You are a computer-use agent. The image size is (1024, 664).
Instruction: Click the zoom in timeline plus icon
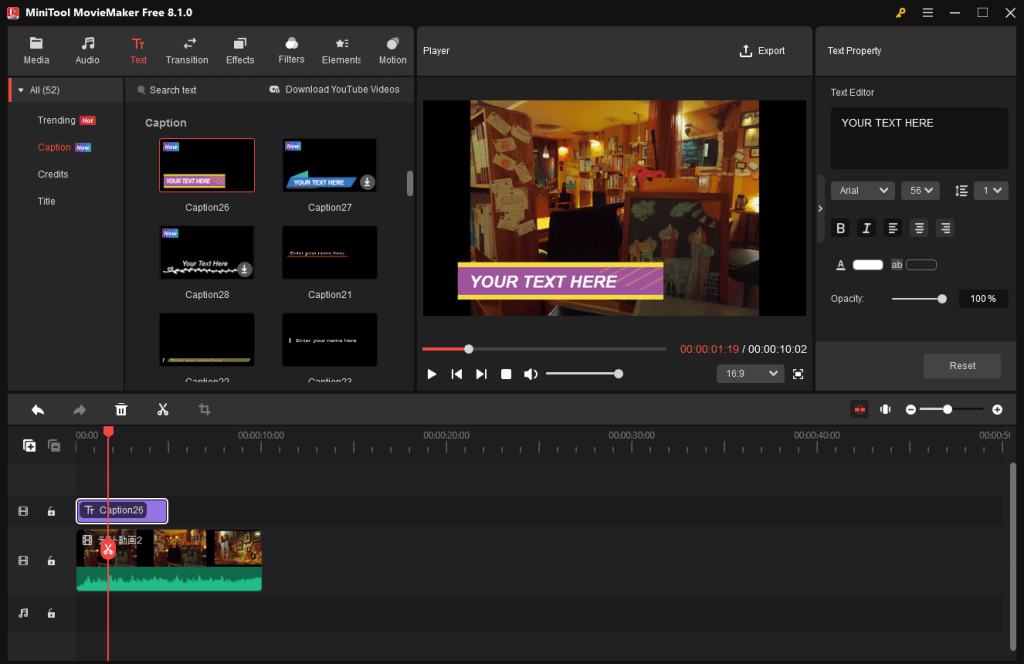[997, 410]
